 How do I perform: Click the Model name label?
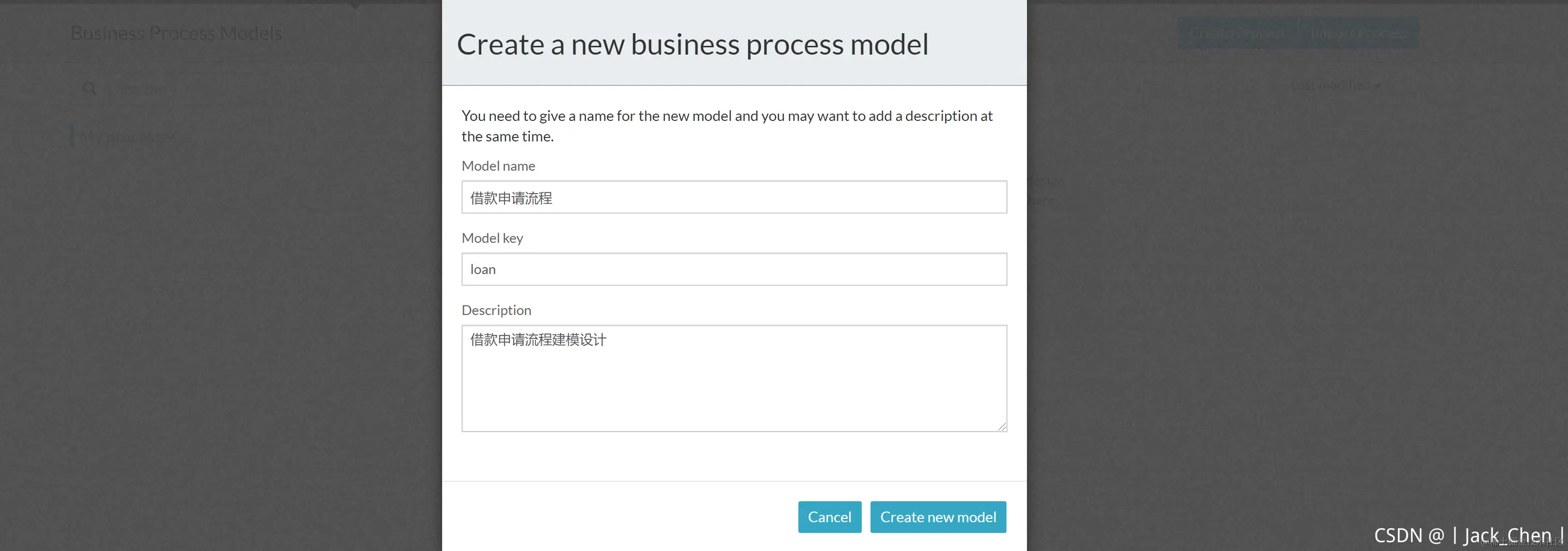(x=498, y=166)
